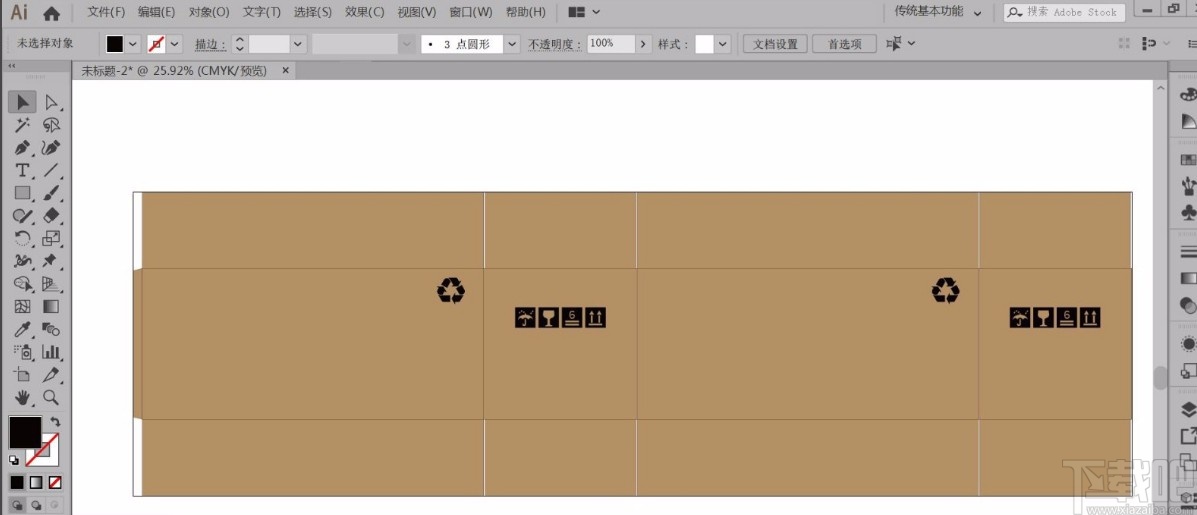Select the Eraser tool
This screenshot has width=1197, height=515.
pos(51,215)
